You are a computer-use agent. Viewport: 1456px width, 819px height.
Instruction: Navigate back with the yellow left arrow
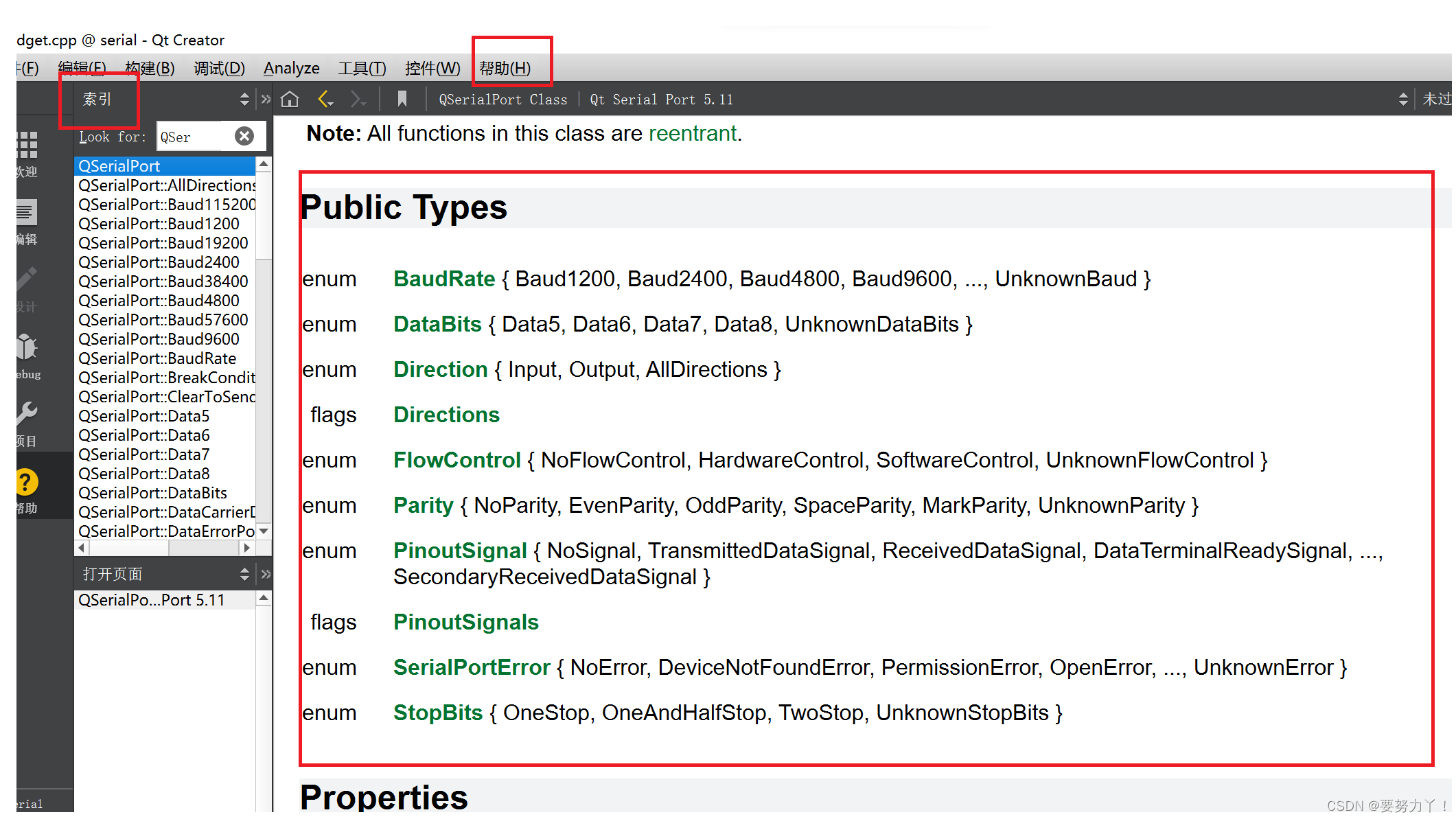click(x=325, y=100)
